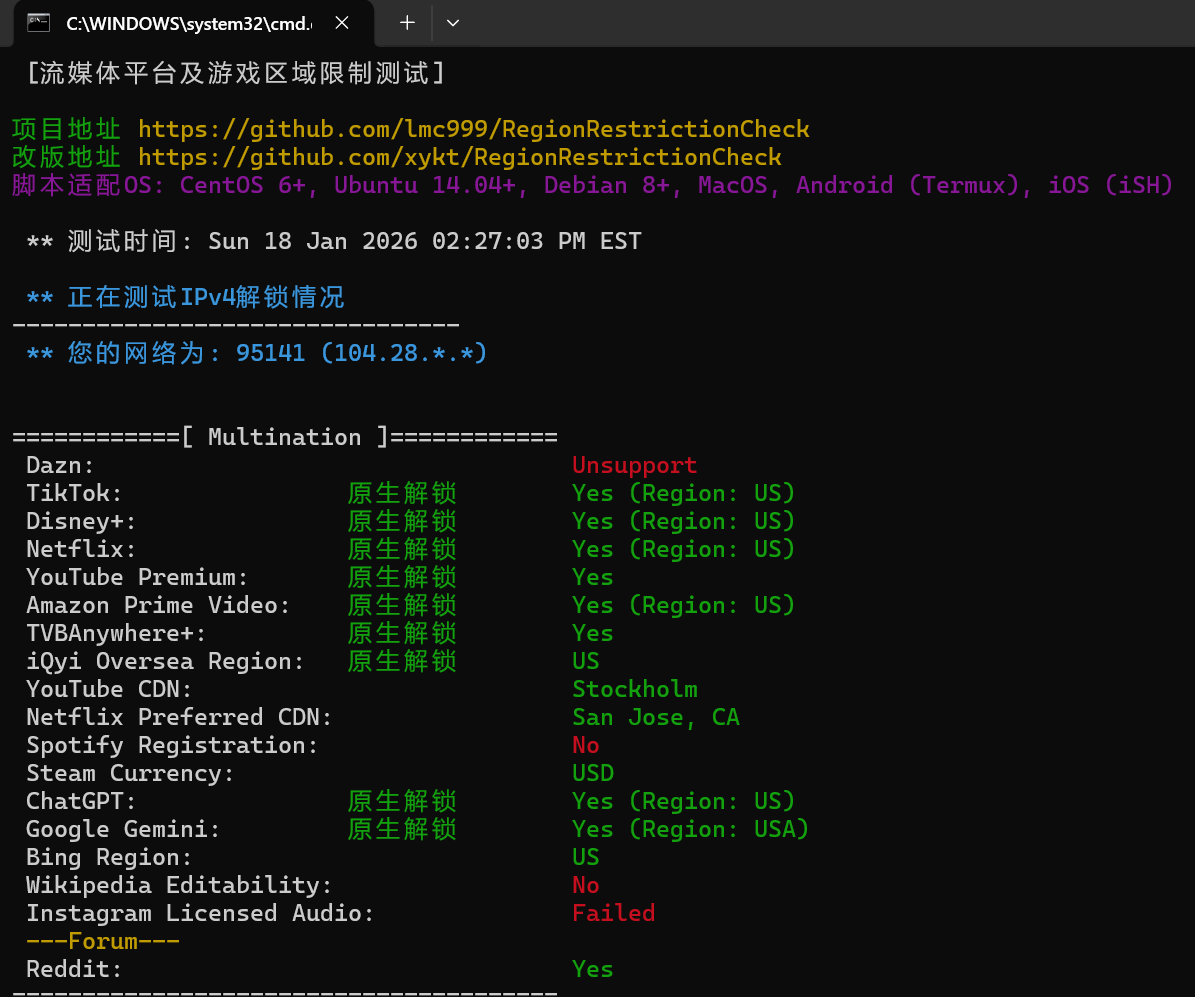This screenshot has width=1195, height=997.
Task: Click the Stockholm value for YouTube CDN
Action: [634, 689]
